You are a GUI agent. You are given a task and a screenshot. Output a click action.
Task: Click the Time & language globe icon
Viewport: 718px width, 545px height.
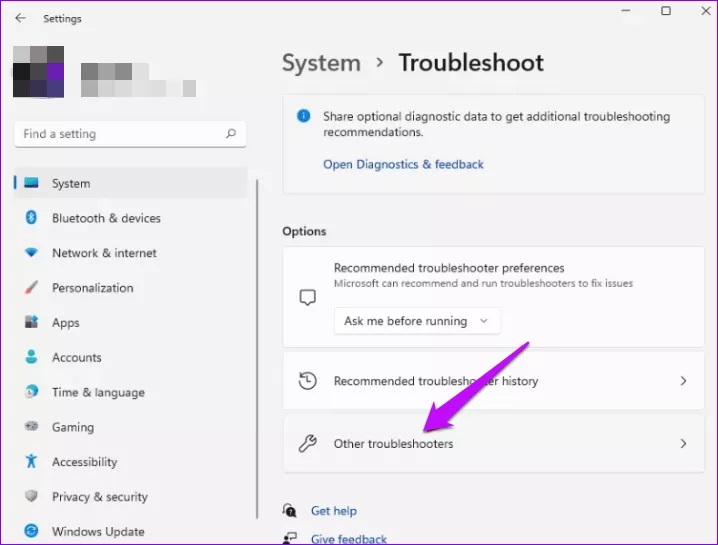(31, 392)
